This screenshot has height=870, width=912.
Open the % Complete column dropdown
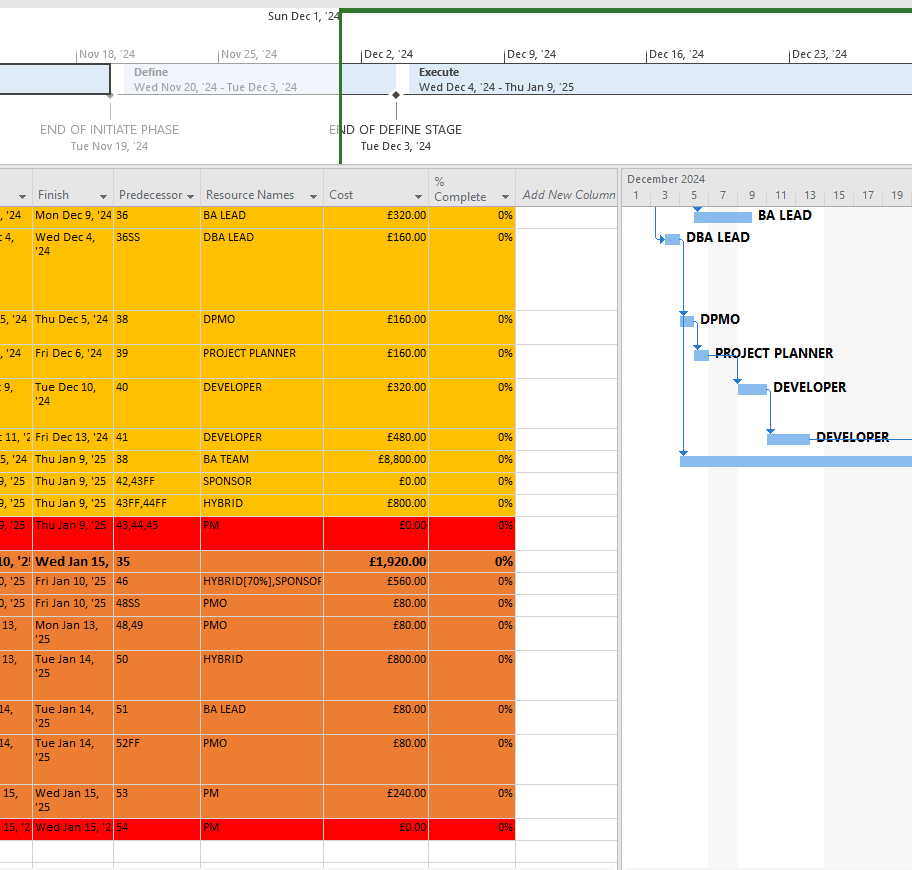point(505,193)
